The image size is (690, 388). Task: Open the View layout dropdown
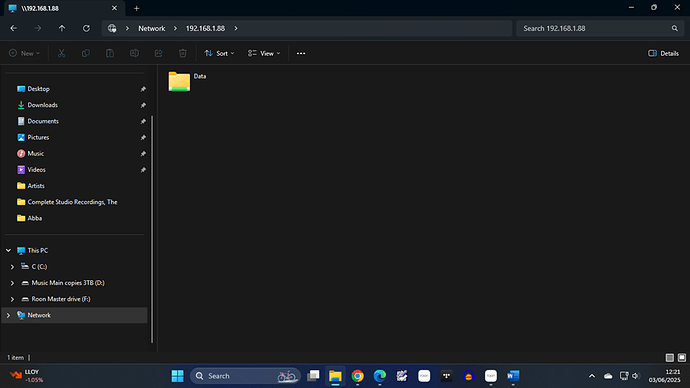click(264, 53)
